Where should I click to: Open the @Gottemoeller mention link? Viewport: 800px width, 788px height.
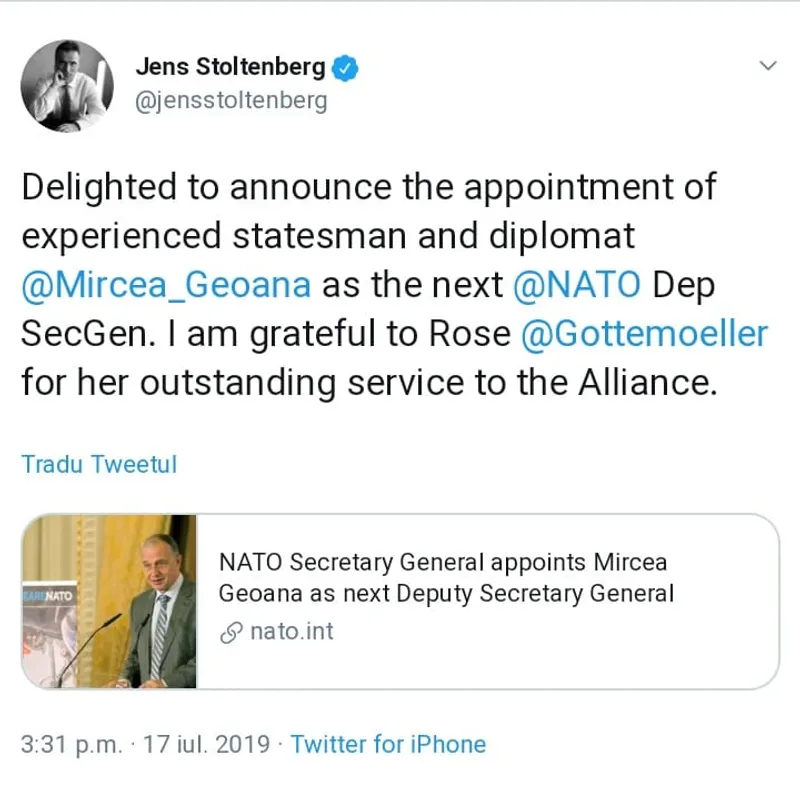tap(644, 333)
